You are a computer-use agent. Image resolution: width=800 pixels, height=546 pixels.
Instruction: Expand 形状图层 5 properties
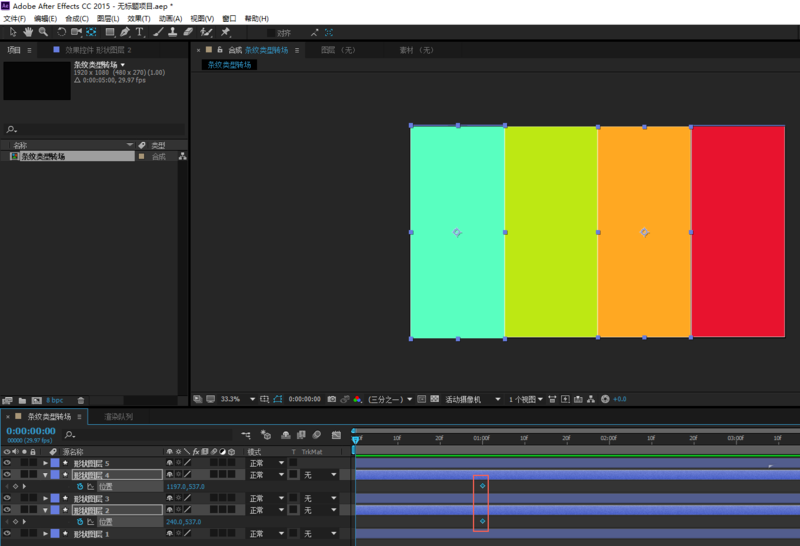45,463
